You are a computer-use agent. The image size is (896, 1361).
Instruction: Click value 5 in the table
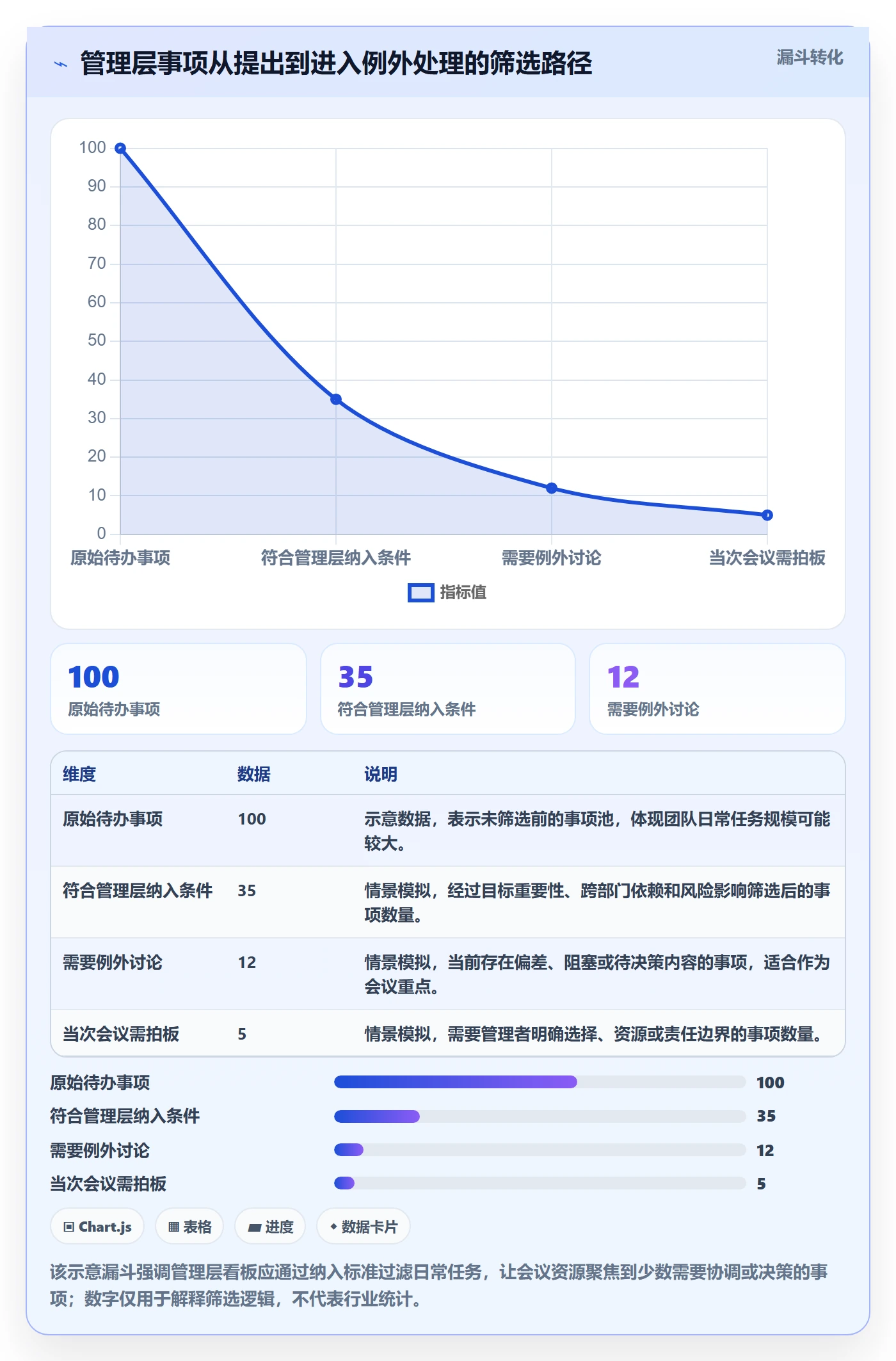pyautogui.click(x=242, y=1034)
